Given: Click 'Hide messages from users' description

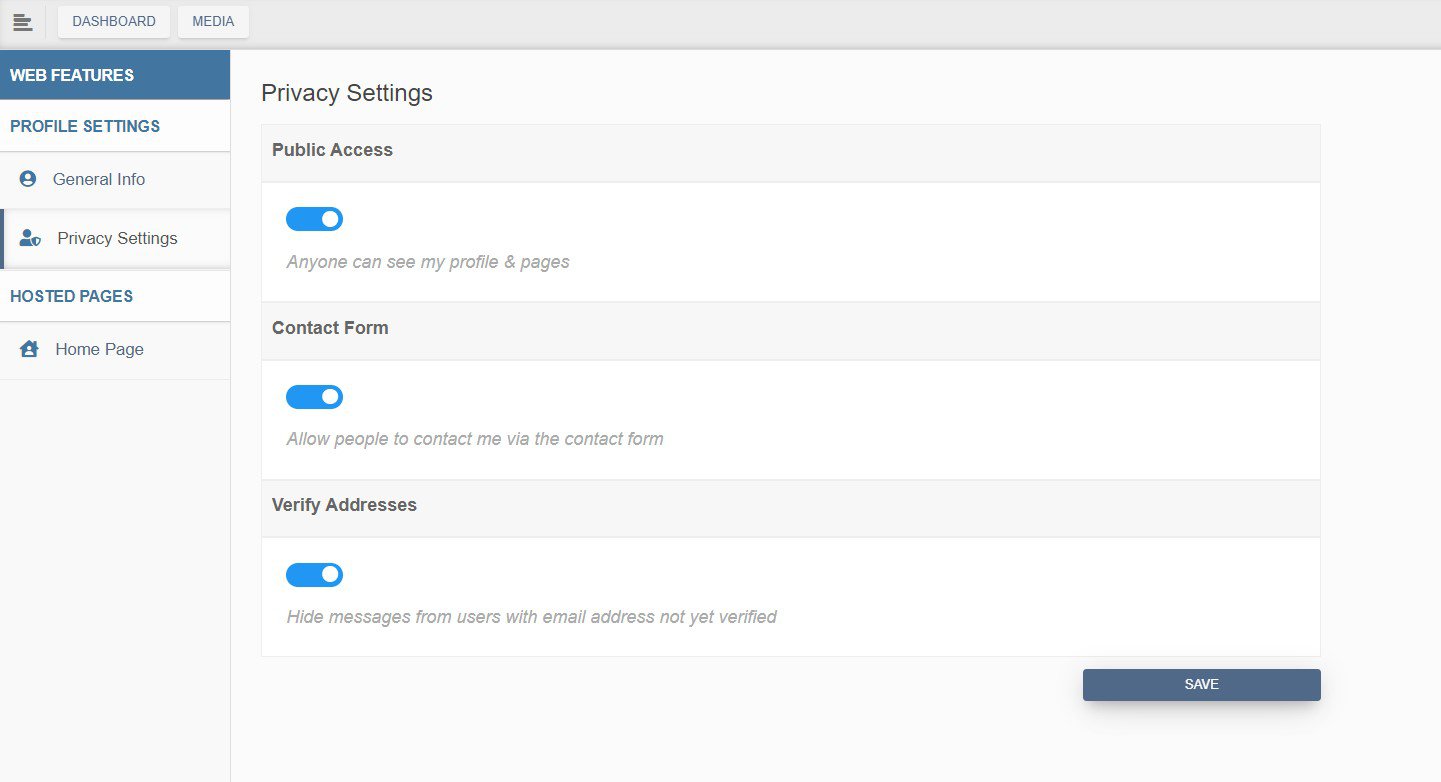Looking at the screenshot, I should (x=532, y=617).
